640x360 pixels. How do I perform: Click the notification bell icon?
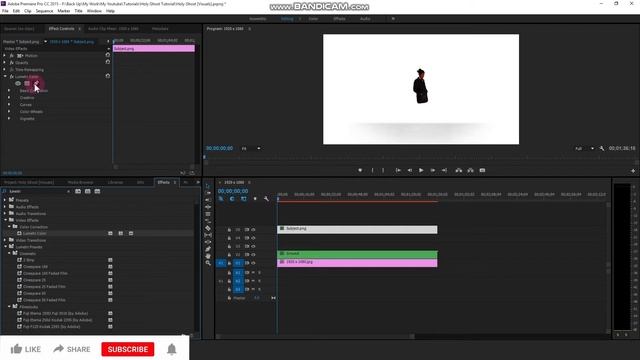point(172,349)
